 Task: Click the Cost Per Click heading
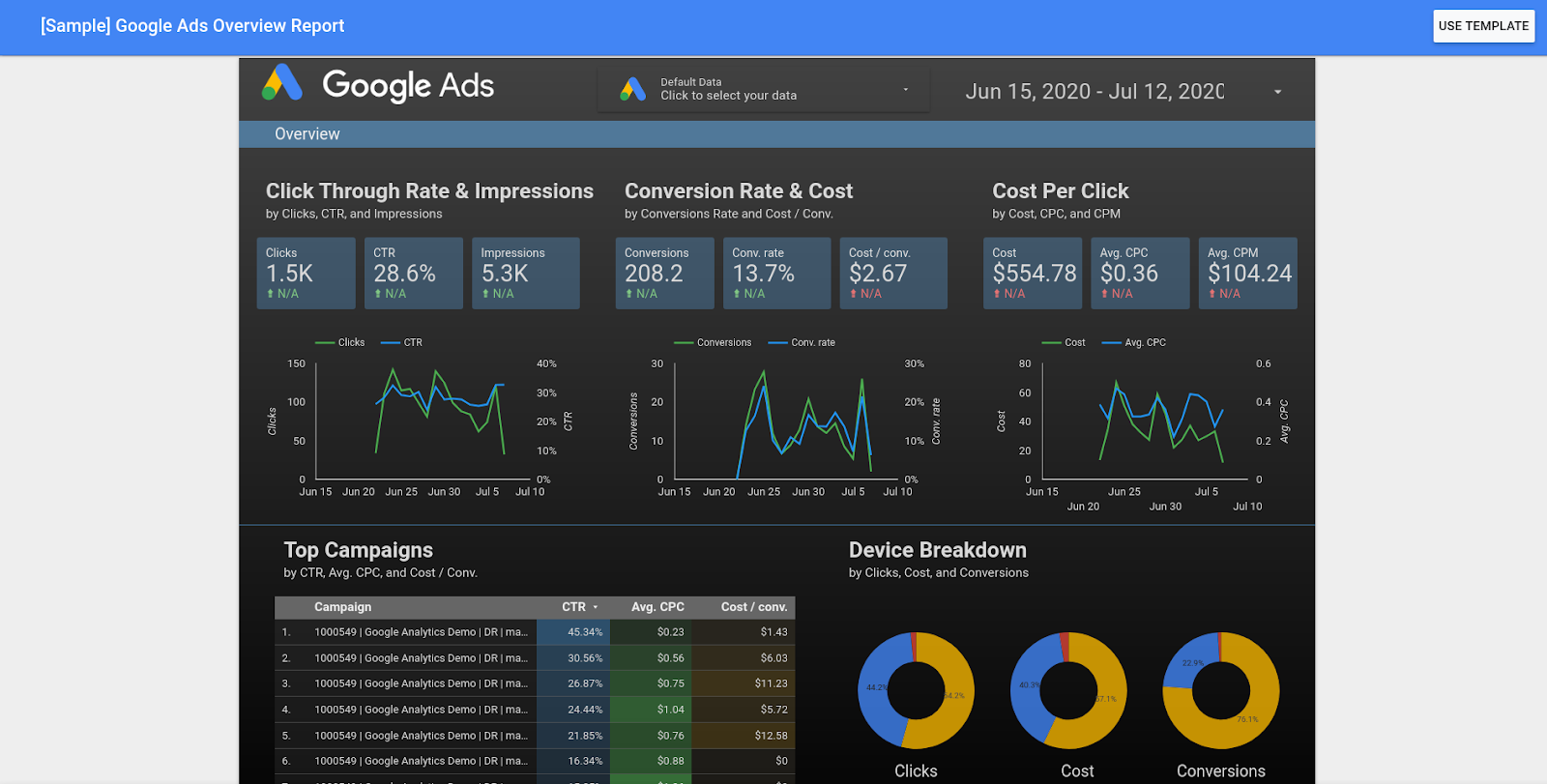[x=1061, y=191]
